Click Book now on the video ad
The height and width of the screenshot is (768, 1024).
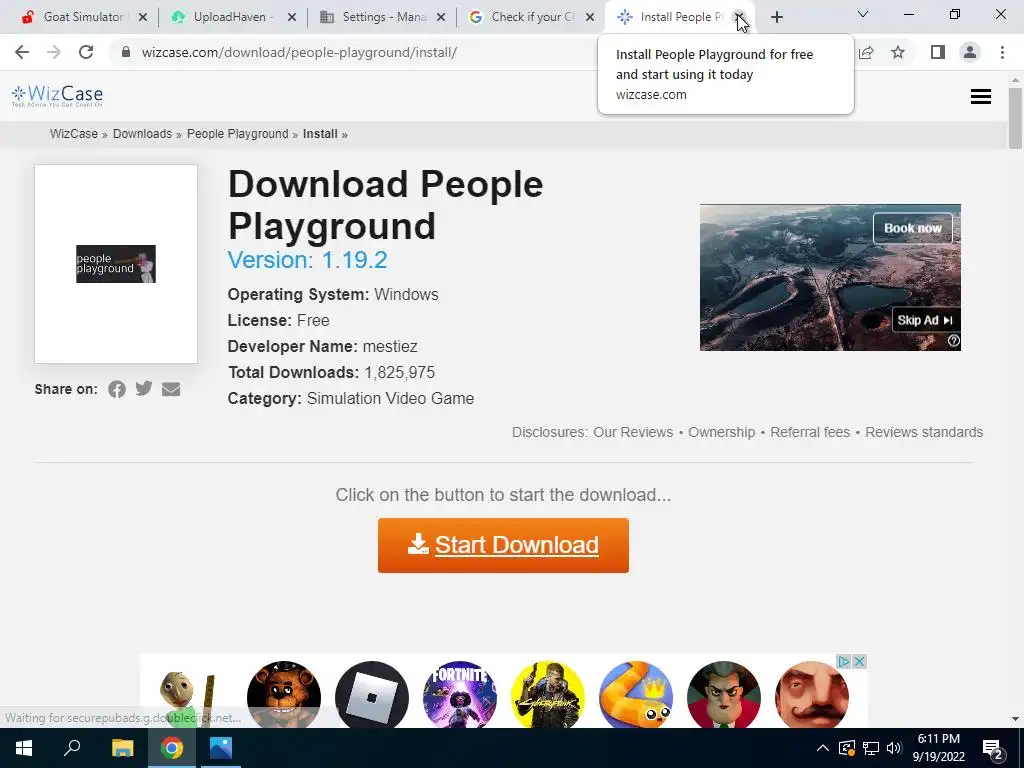912,228
